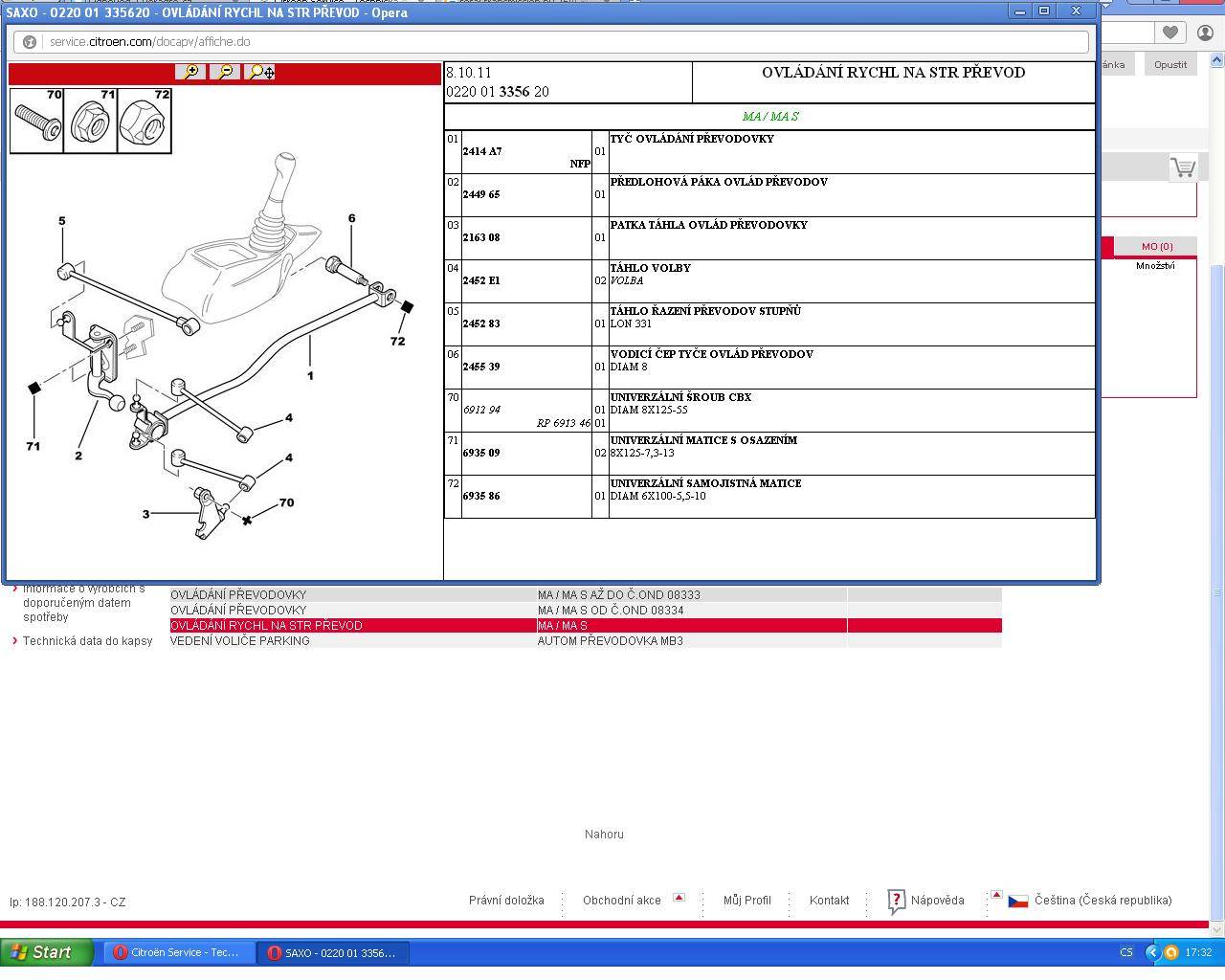The height and width of the screenshot is (980, 1225).
Task: Switch to the MO (0) tab
Action: (x=1157, y=247)
